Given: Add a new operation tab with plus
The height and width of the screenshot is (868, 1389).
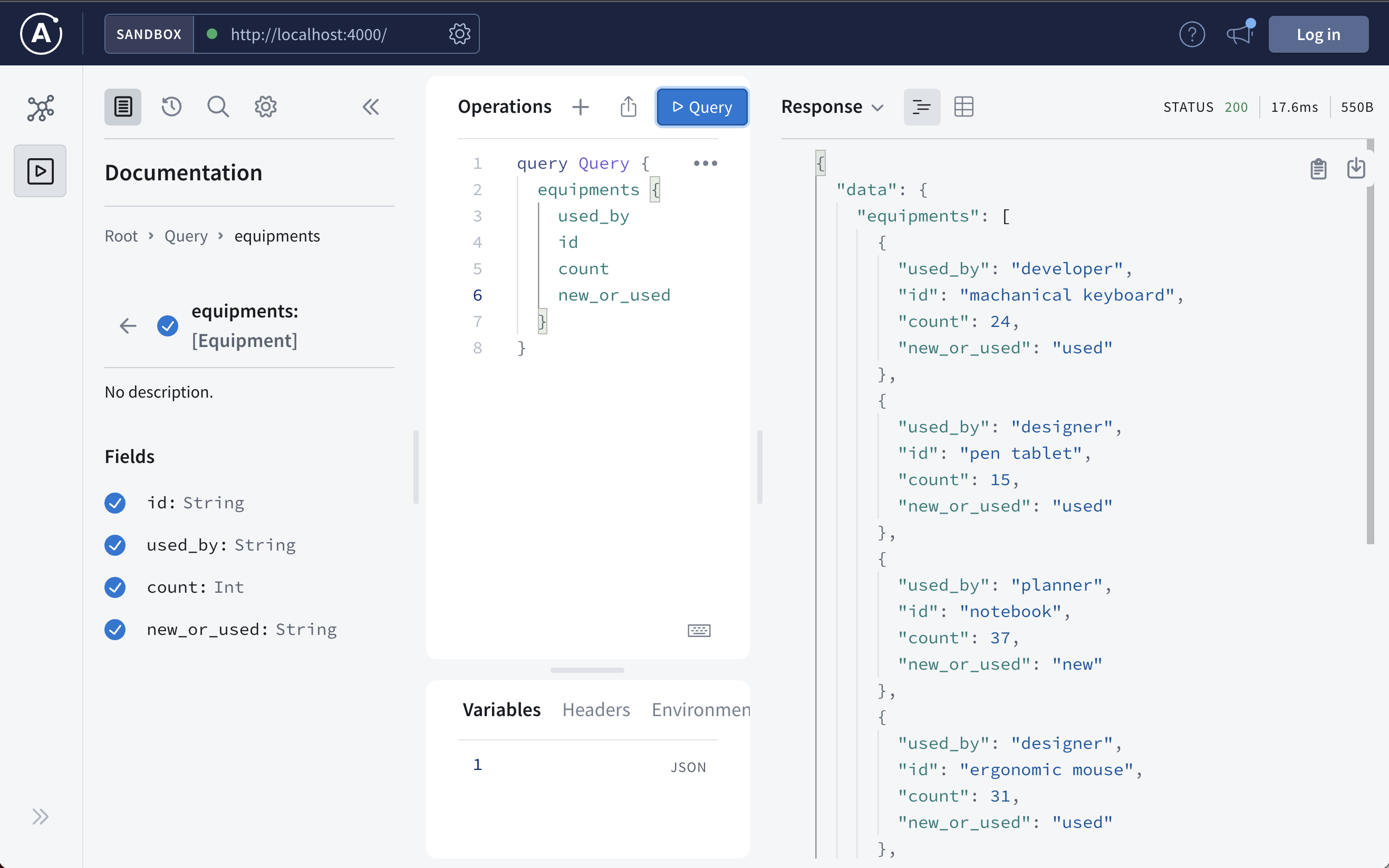Looking at the screenshot, I should [x=580, y=107].
